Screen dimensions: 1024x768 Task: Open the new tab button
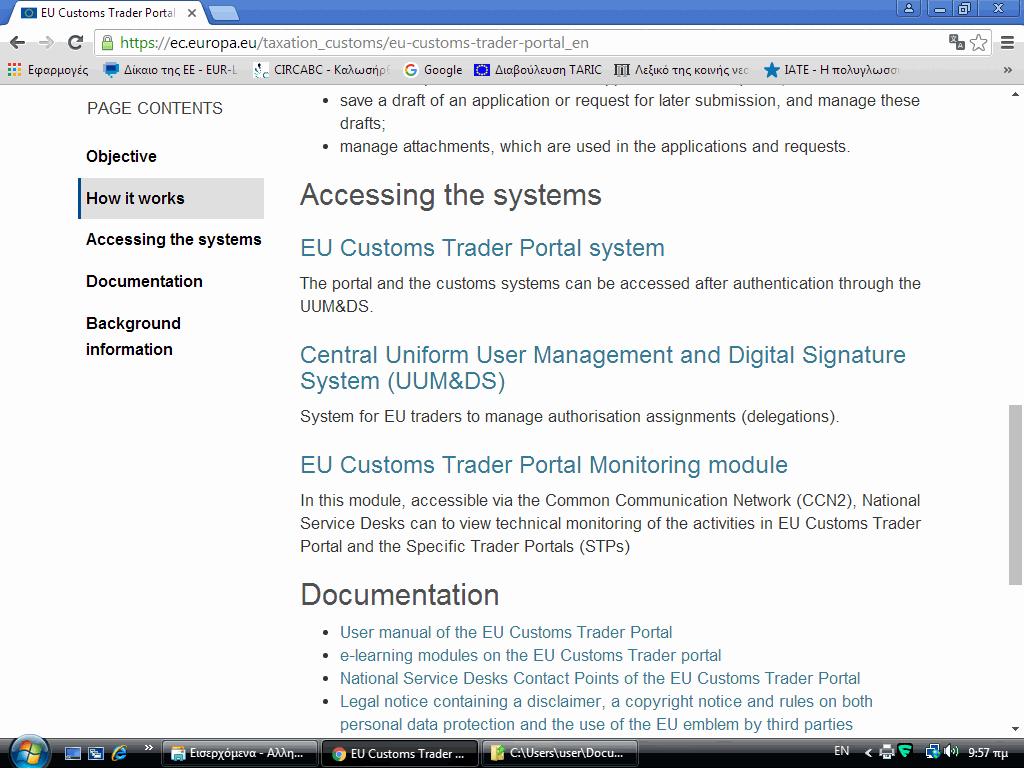pyautogui.click(x=223, y=13)
